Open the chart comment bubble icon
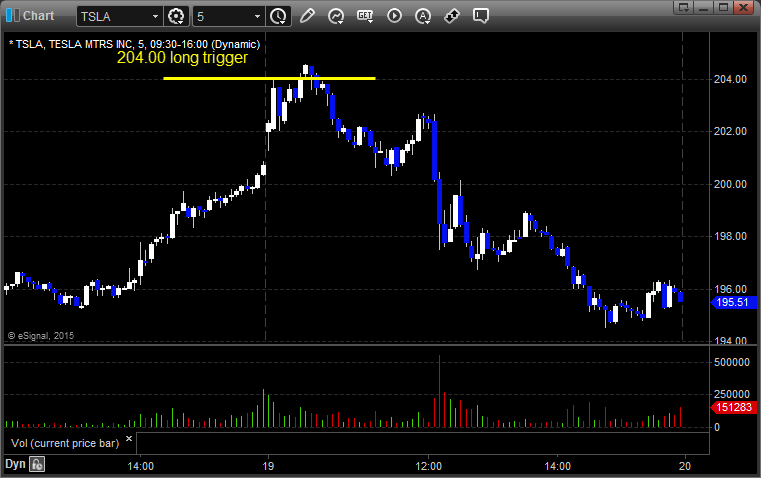The height and width of the screenshot is (478, 761). [x=480, y=16]
